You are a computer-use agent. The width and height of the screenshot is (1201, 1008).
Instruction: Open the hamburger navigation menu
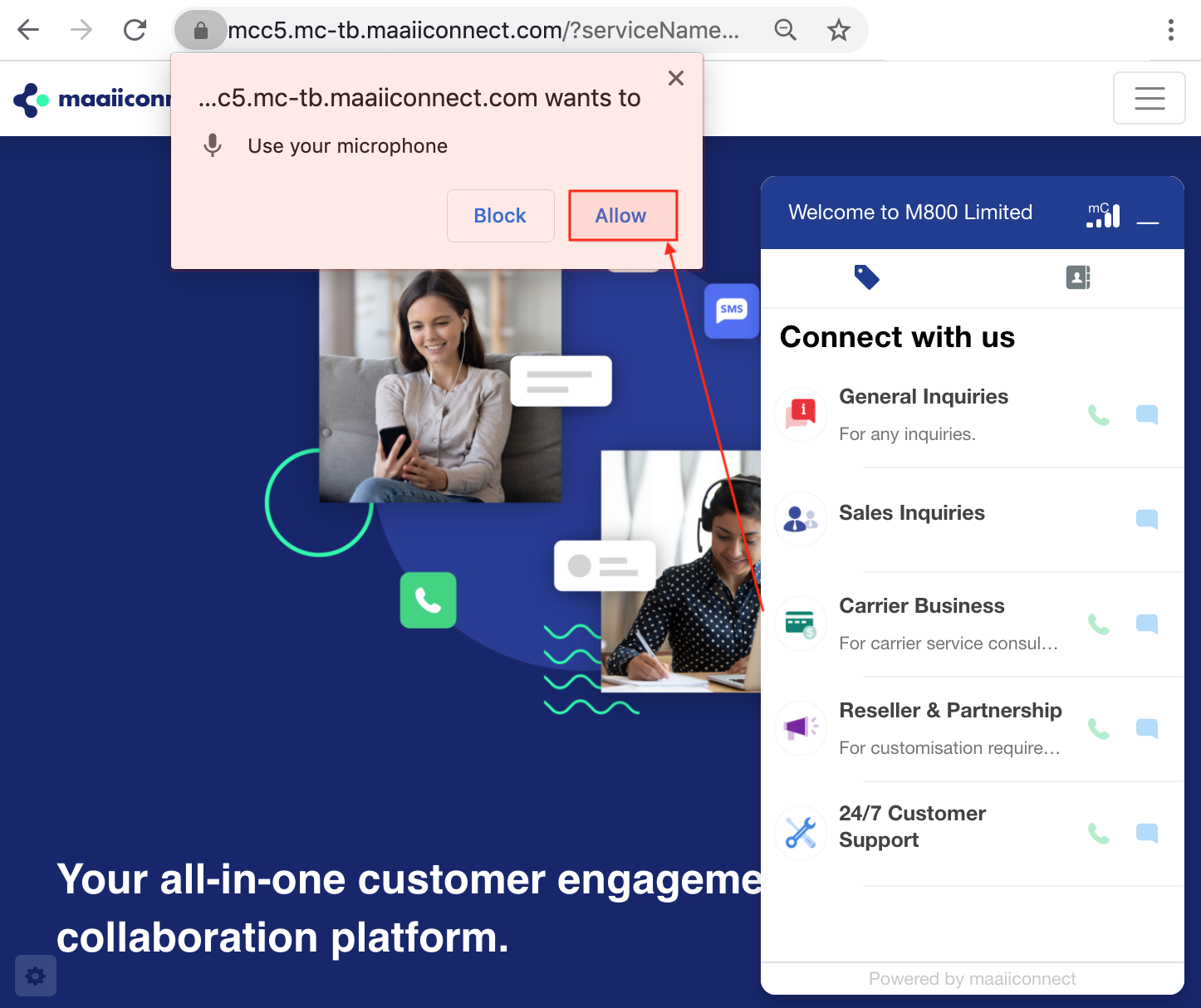(1150, 98)
